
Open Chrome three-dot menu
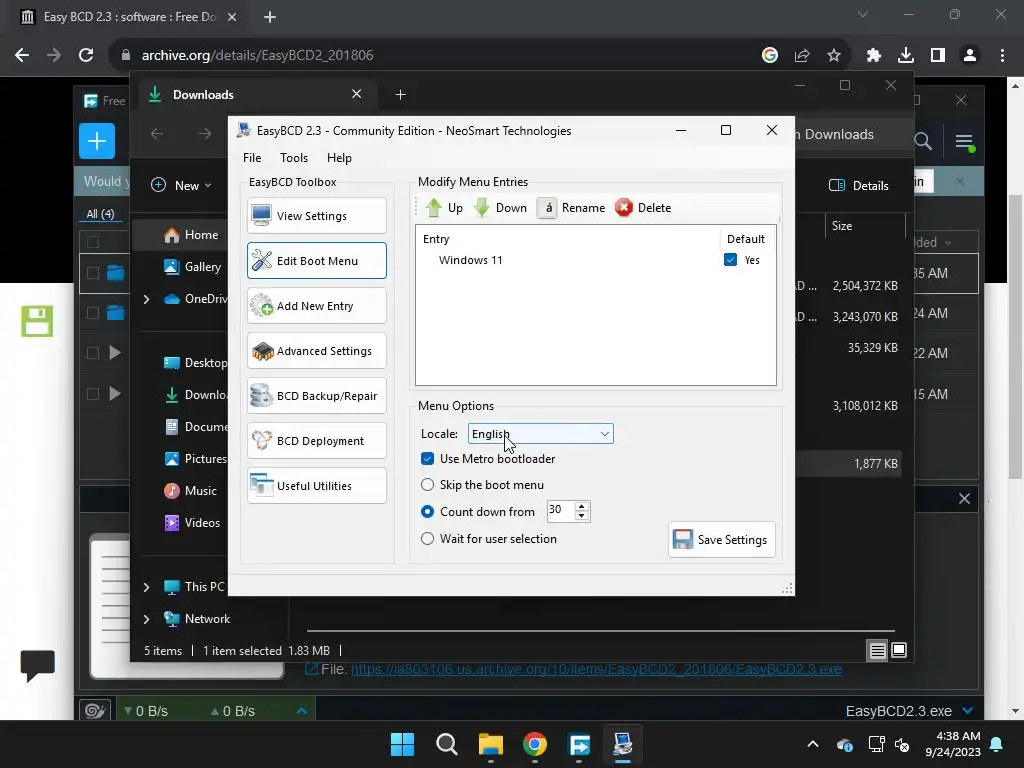coord(1002,55)
